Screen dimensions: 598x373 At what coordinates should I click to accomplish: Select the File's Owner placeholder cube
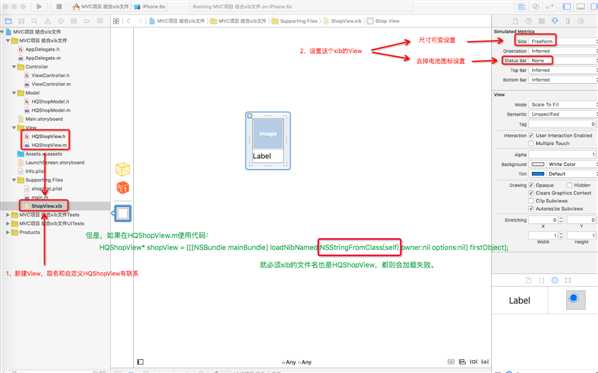[122, 169]
